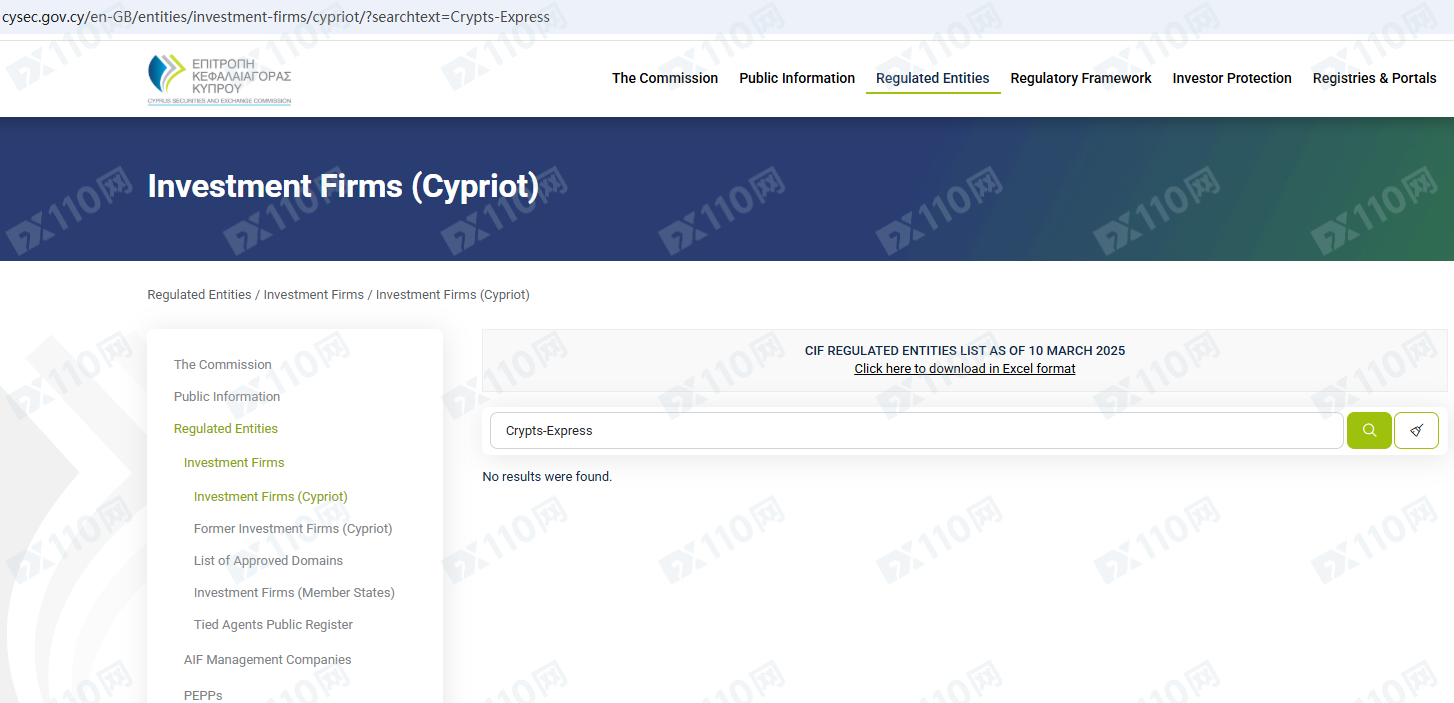Select Regulated Entities in top navigation
Screen dimensions: 1454x703
(932, 78)
